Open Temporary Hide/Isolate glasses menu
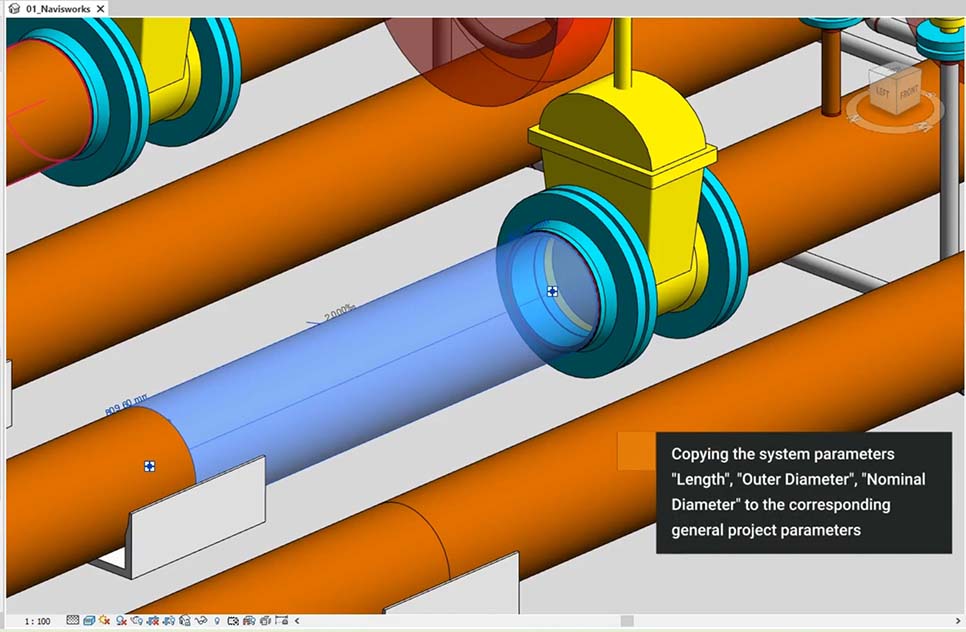This screenshot has width=966, height=632. (200, 621)
